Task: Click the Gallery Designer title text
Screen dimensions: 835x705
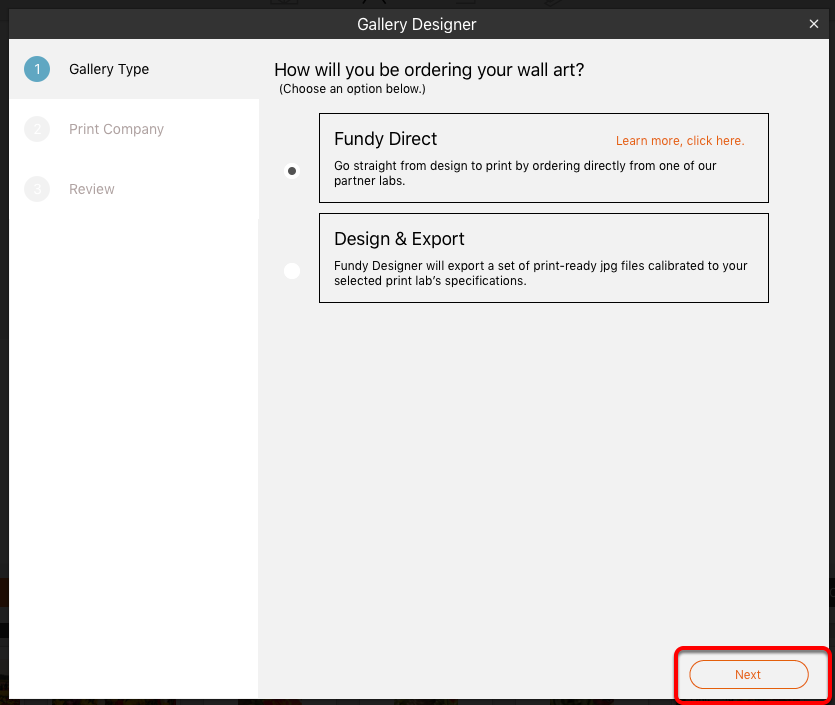Action: coord(416,24)
